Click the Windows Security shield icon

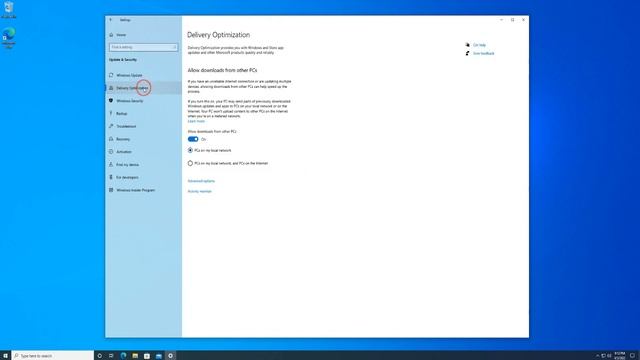point(111,100)
